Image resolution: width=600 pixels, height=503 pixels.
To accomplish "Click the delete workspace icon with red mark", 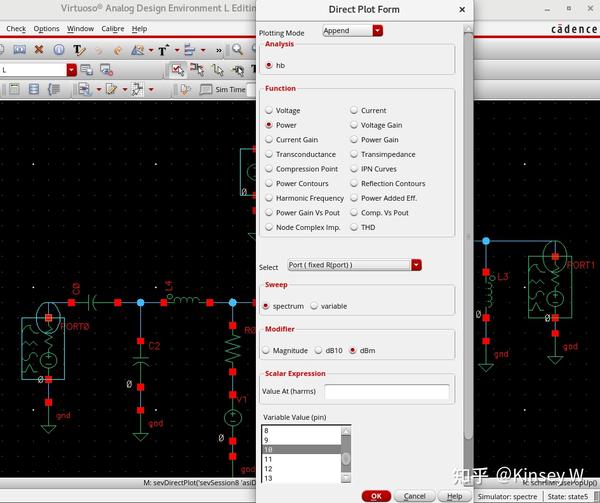I will pos(106,70).
